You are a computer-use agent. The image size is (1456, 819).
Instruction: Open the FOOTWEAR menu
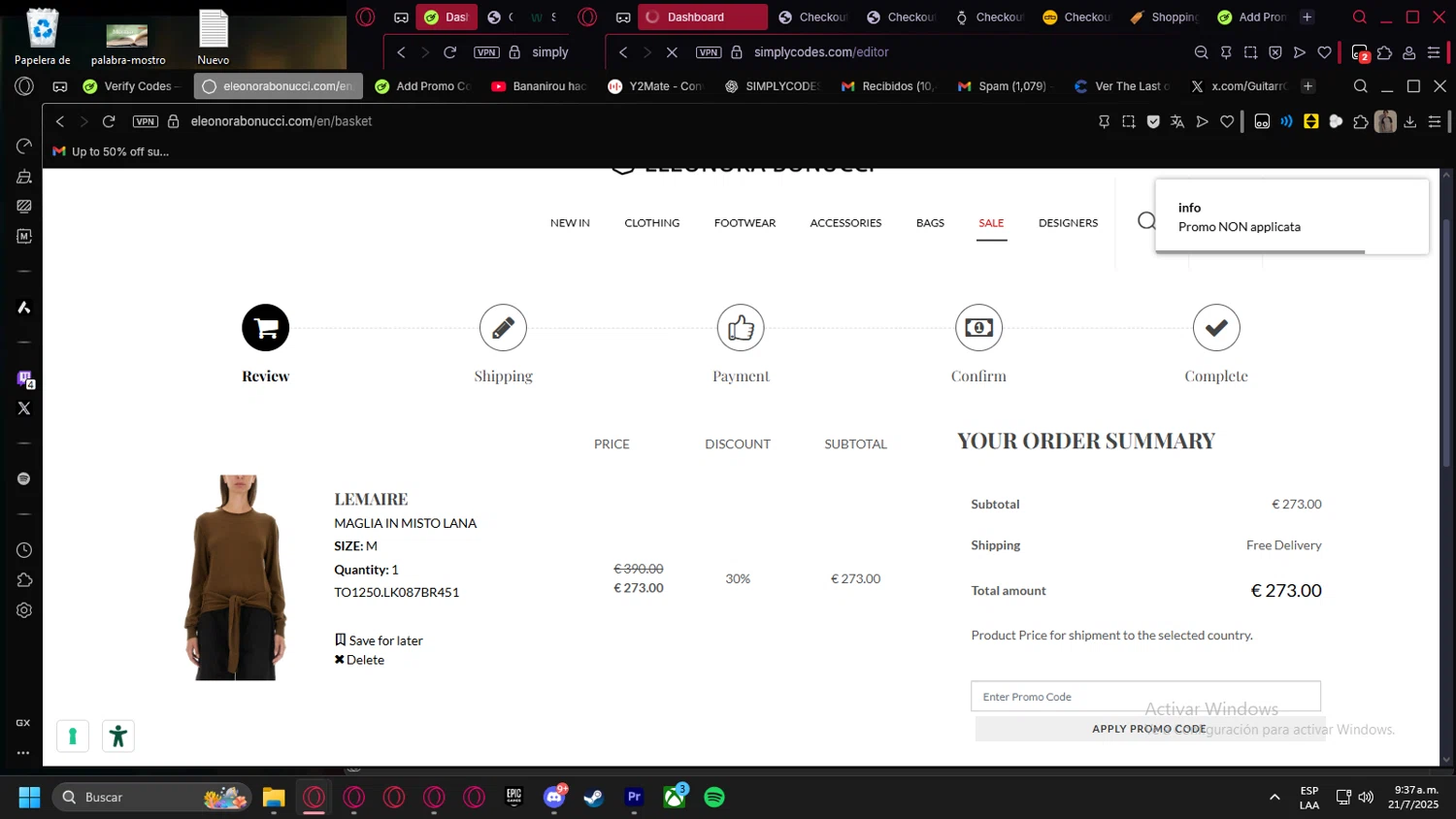[745, 223]
